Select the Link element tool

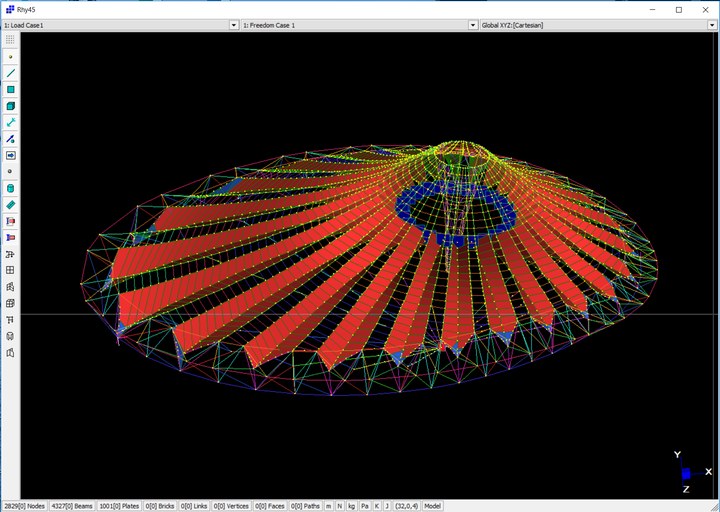point(10,122)
